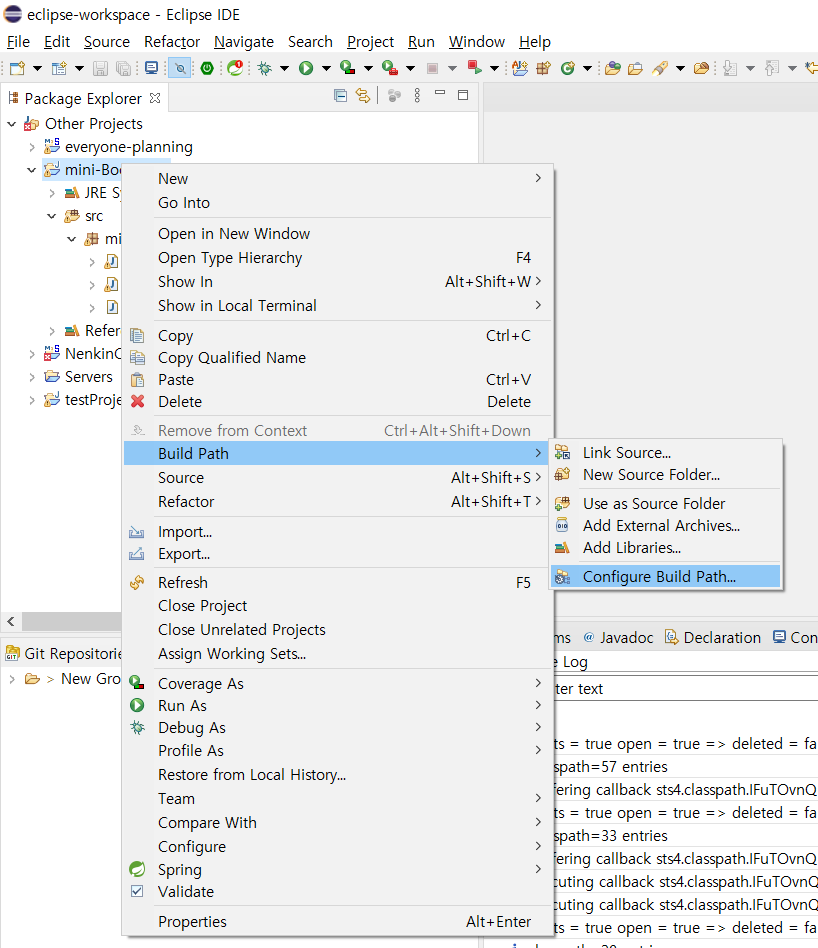Click the Focus on Active Task icon

click(x=394, y=96)
